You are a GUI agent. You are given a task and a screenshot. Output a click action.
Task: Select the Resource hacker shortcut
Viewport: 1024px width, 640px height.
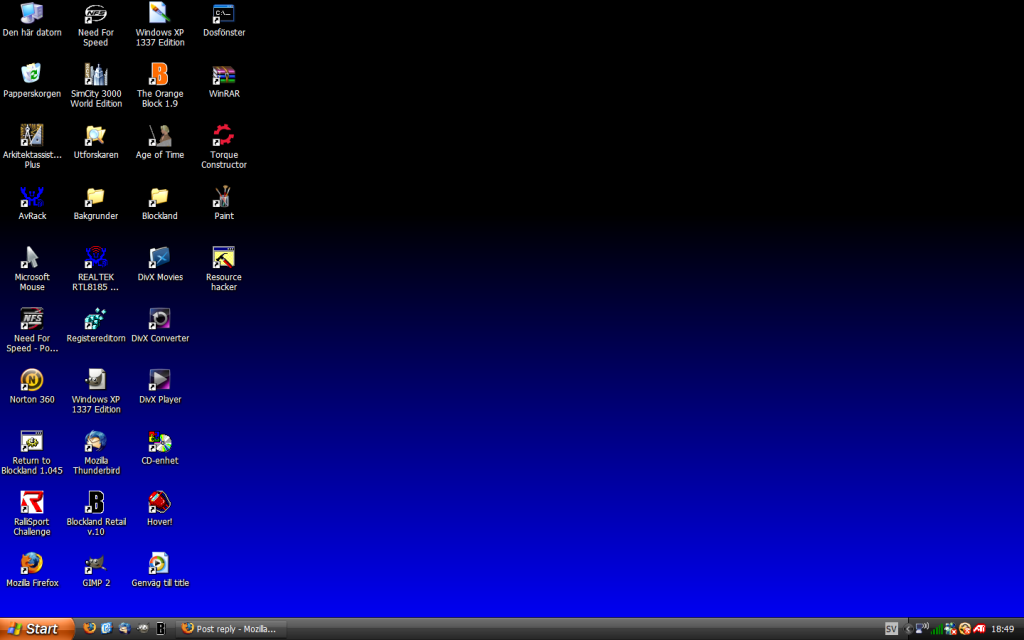pyautogui.click(x=223, y=258)
